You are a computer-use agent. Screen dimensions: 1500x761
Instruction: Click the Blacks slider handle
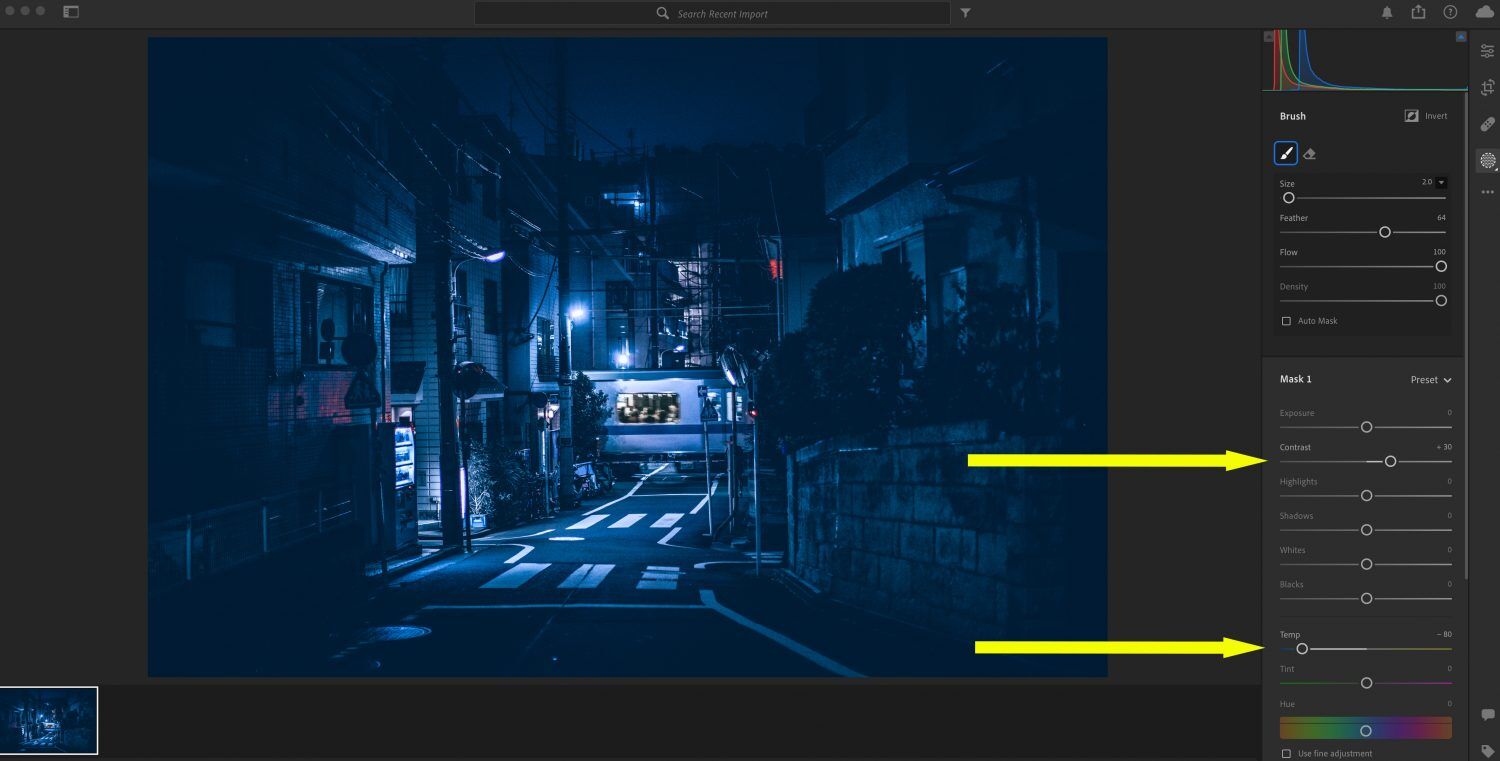1366,598
